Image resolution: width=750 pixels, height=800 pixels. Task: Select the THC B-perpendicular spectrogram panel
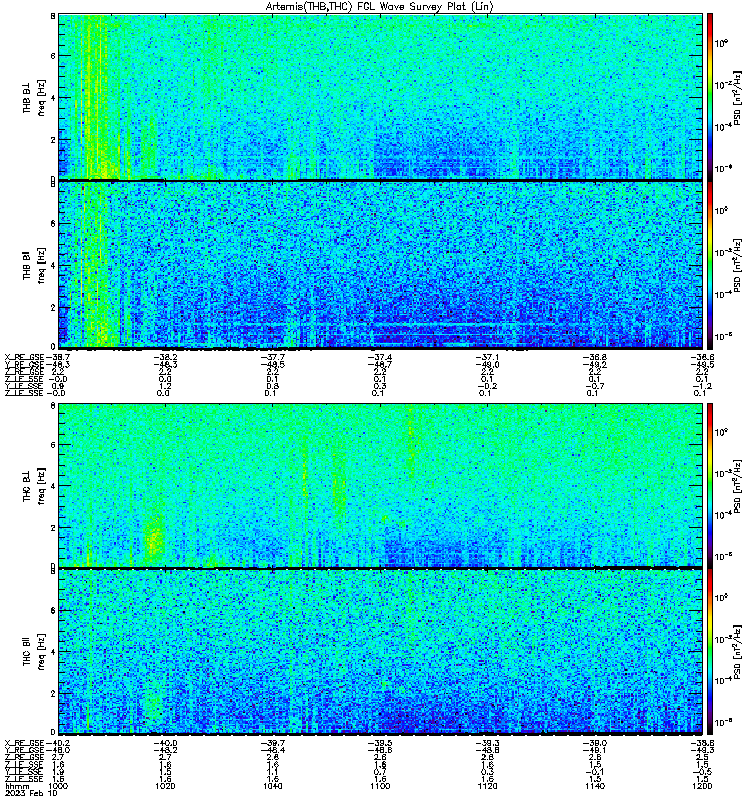pos(381,485)
